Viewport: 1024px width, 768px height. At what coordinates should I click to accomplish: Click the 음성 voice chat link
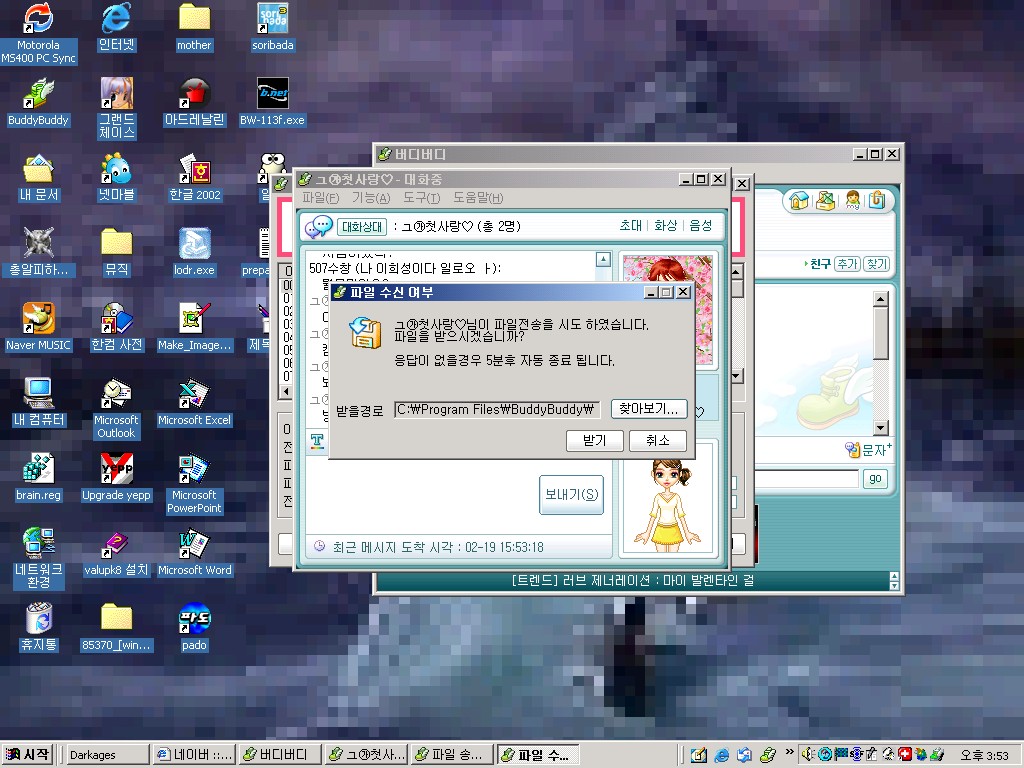coord(701,226)
